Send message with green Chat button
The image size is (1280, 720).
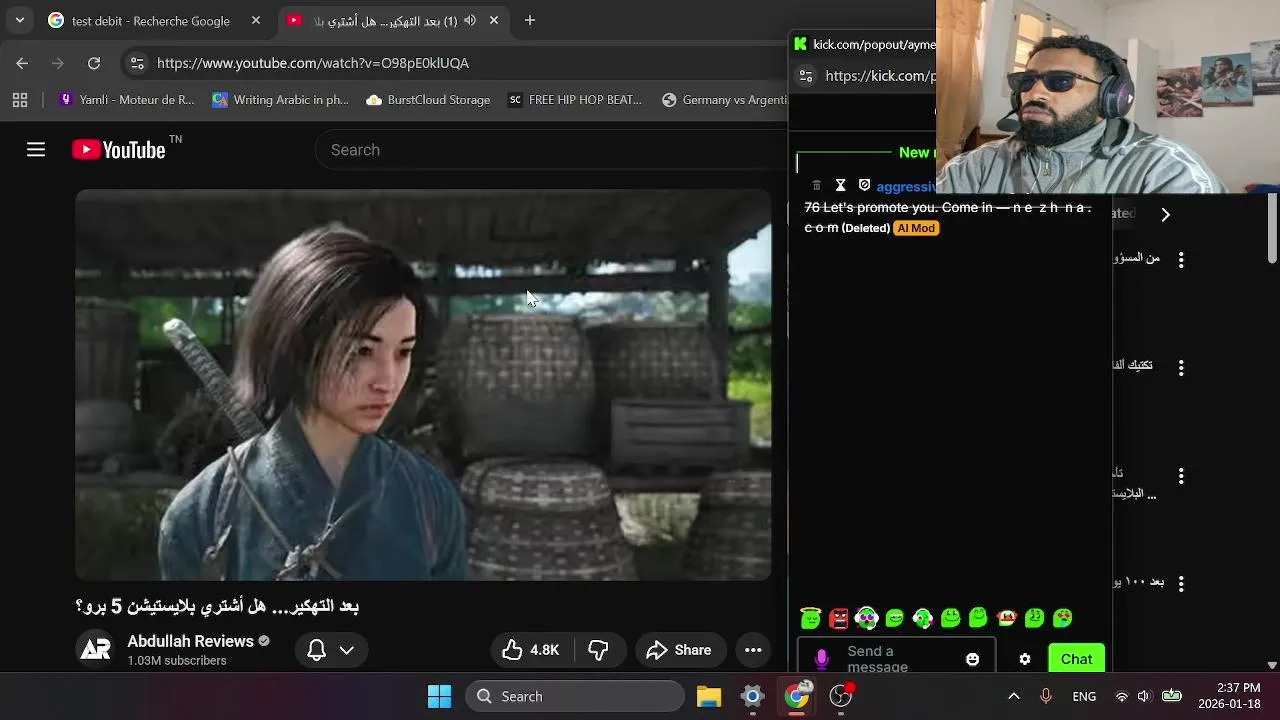[1076, 659]
